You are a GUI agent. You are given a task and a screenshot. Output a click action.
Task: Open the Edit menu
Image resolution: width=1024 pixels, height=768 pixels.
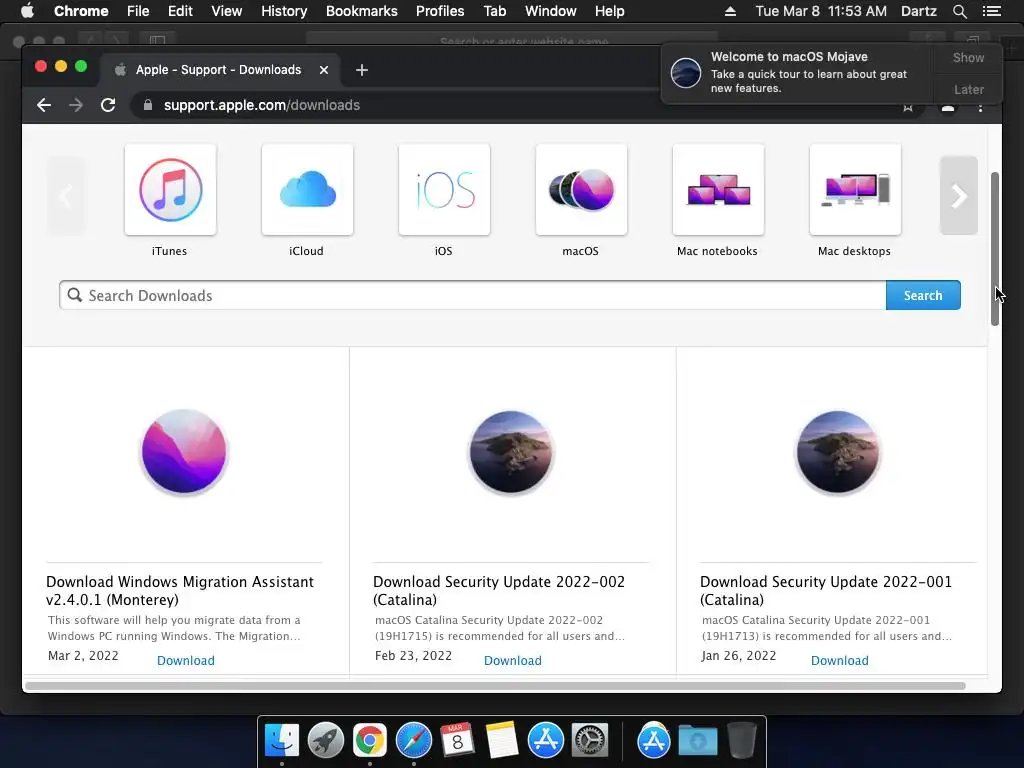coord(180,11)
